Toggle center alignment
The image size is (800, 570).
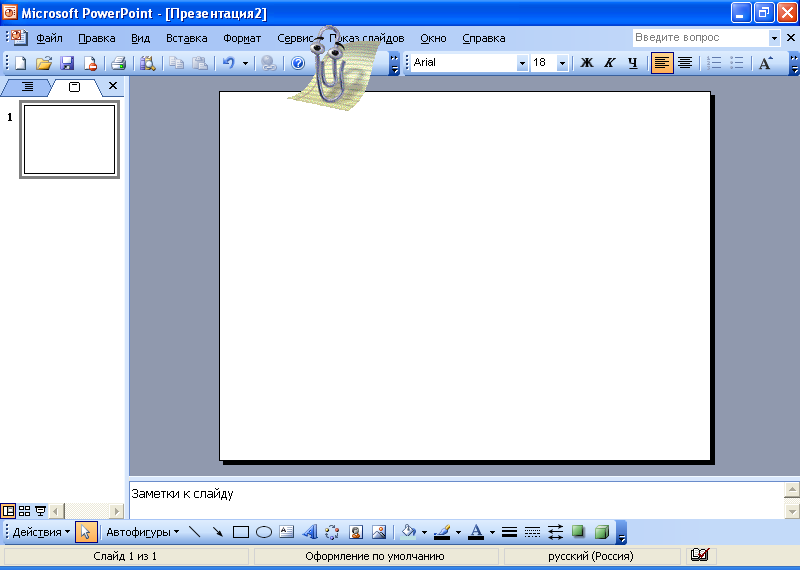click(x=685, y=63)
